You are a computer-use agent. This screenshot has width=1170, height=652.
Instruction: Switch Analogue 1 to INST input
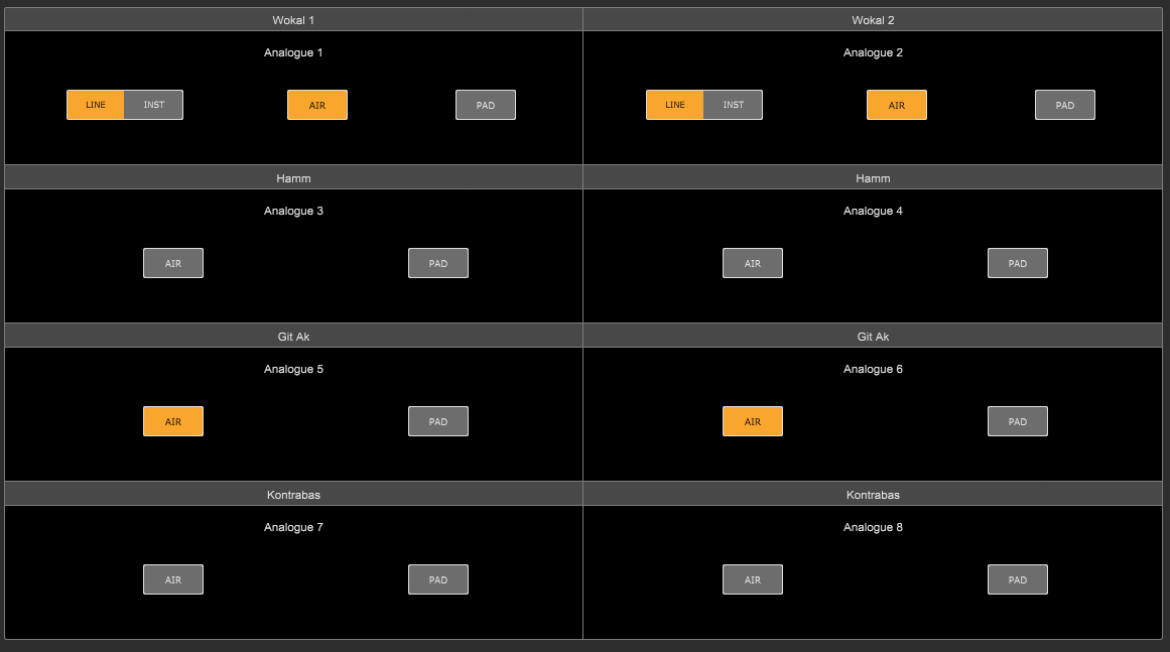point(154,105)
